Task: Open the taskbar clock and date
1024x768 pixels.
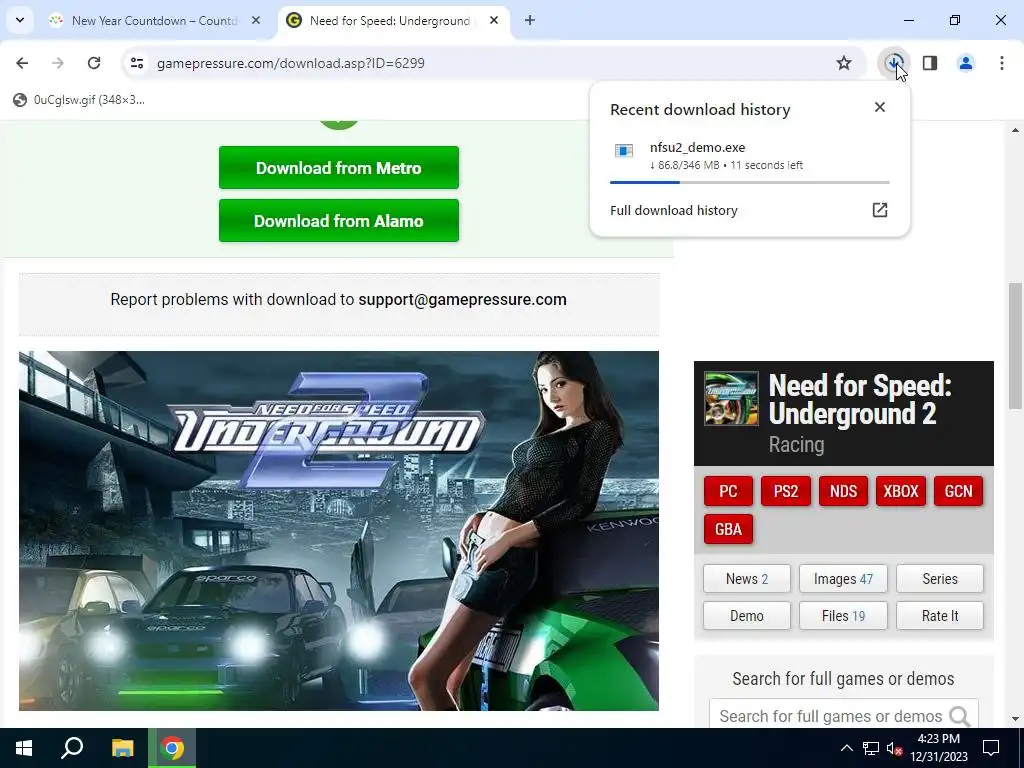Action: click(938, 748)
